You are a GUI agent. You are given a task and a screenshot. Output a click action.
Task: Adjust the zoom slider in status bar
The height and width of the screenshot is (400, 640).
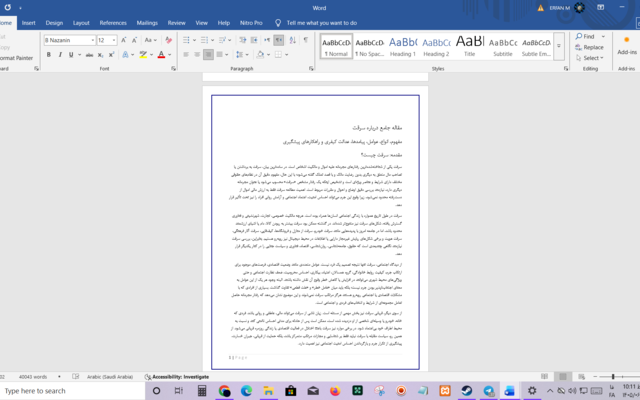(613, 376)
